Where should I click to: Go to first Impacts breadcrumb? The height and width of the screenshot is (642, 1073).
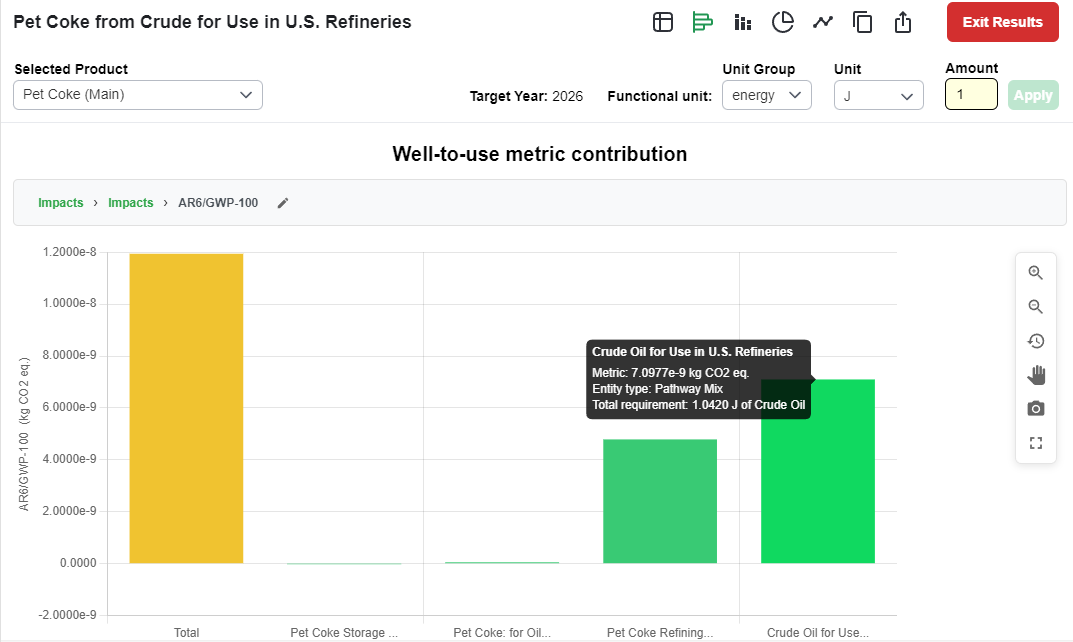coord(60,203)
